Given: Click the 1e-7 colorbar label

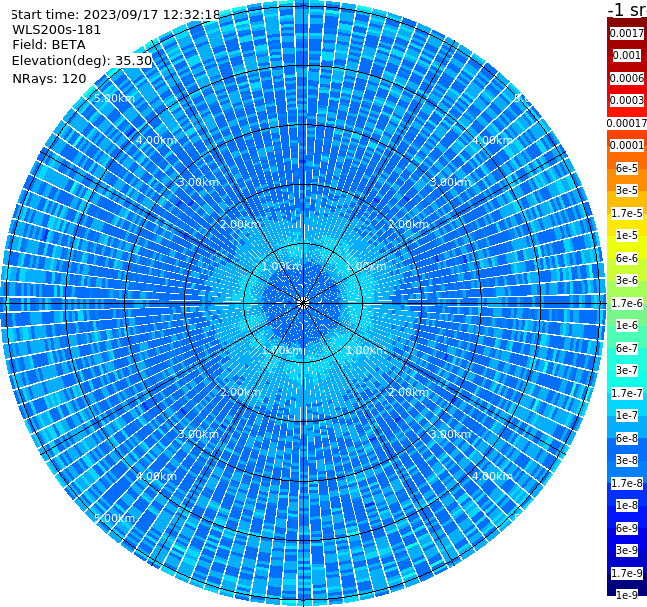Looking at the screenshot, I should [x=627, y=415].
